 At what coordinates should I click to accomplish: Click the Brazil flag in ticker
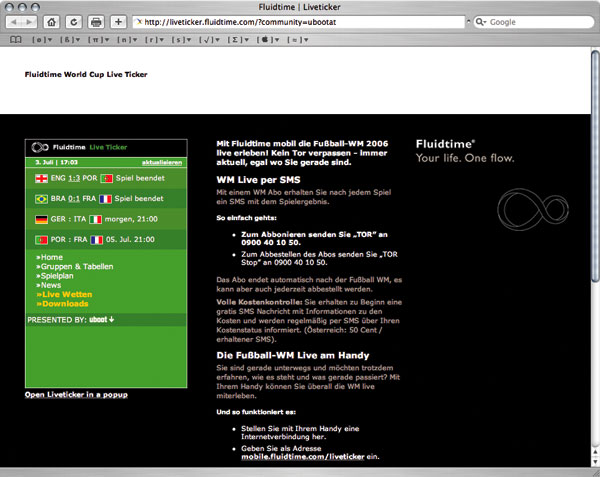click(x=41, y=199)
